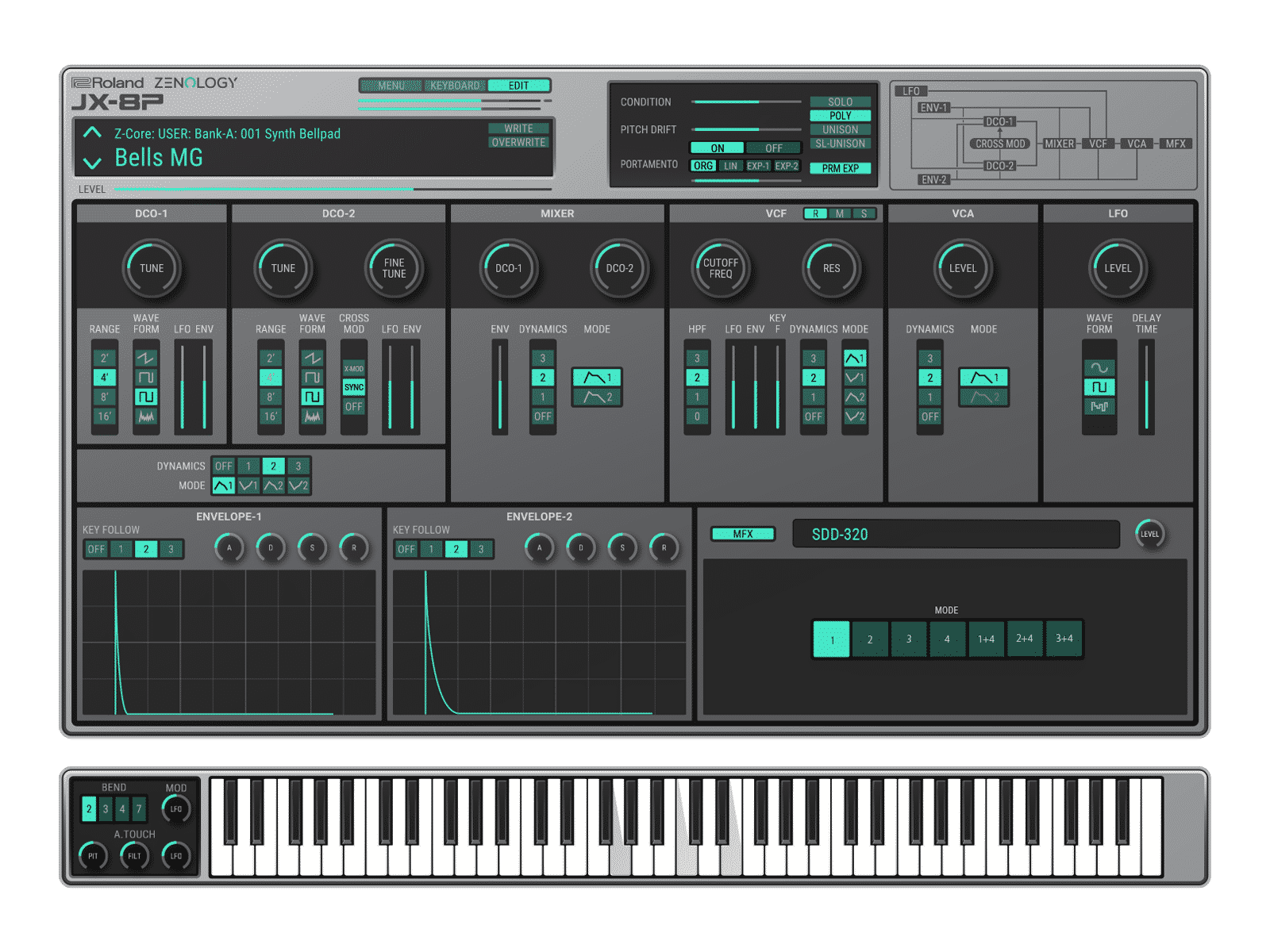1270x952 pixels.
Task: Adjust the RES knob
Action: pos(831,268)
